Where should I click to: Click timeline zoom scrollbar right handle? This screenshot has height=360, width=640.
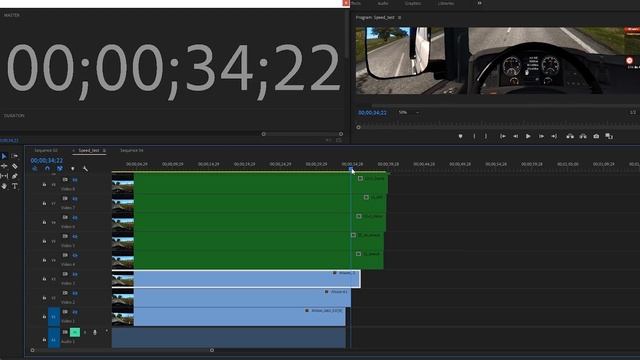coord(212,350)
